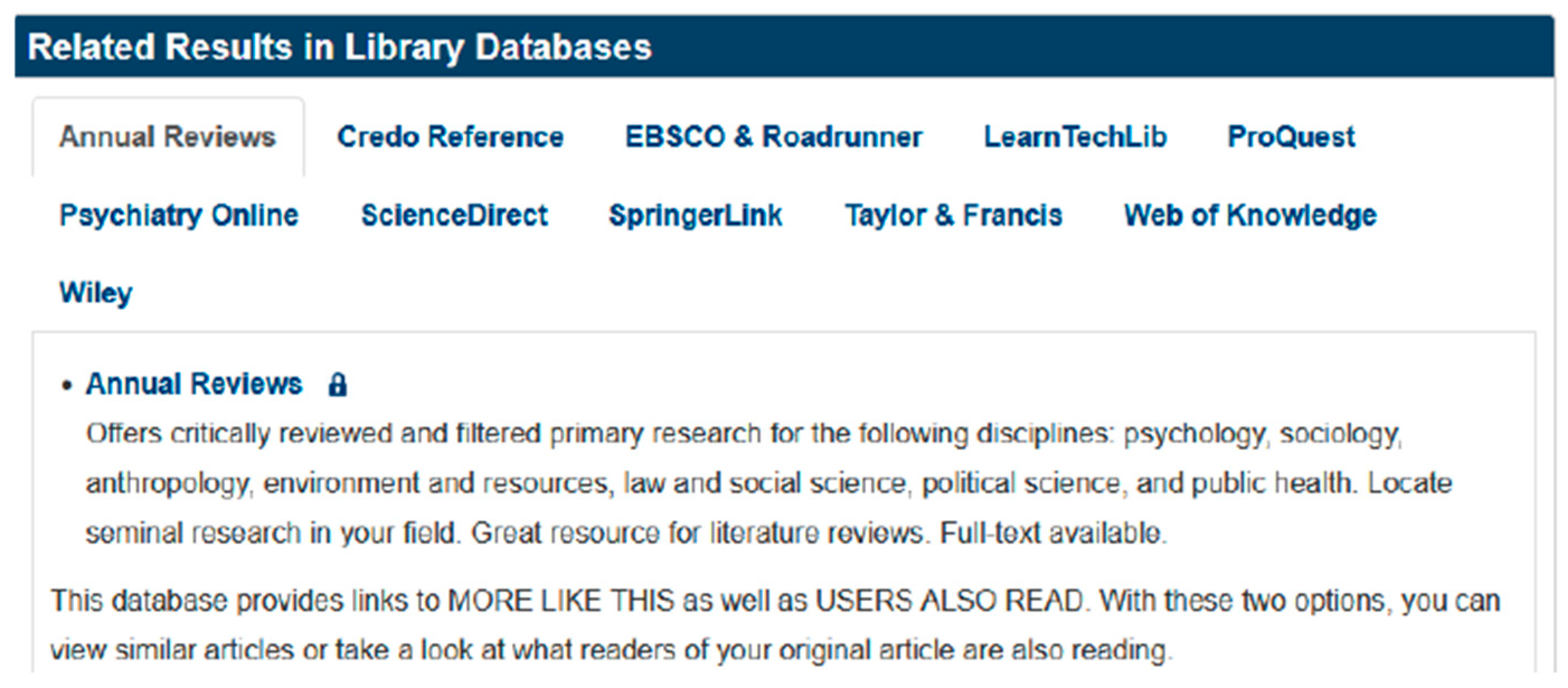Switch to the Credo Reference tab
1568x688 pixels.
(x=450, y=137)
